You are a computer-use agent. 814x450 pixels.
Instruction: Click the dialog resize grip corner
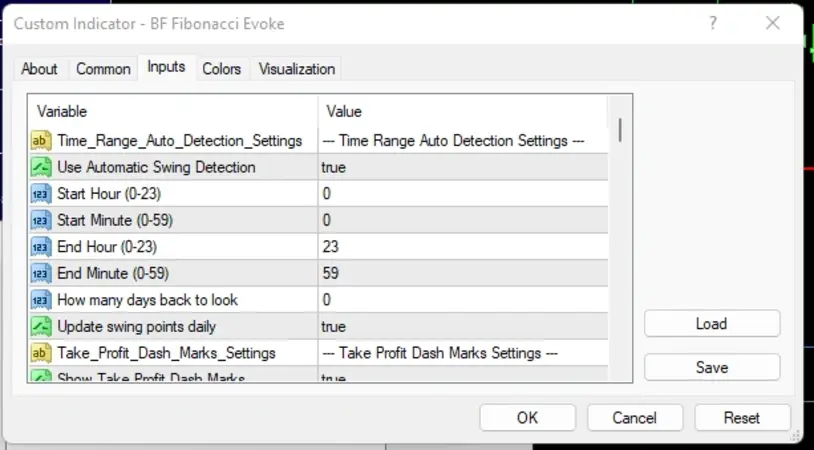coord(796,436)
